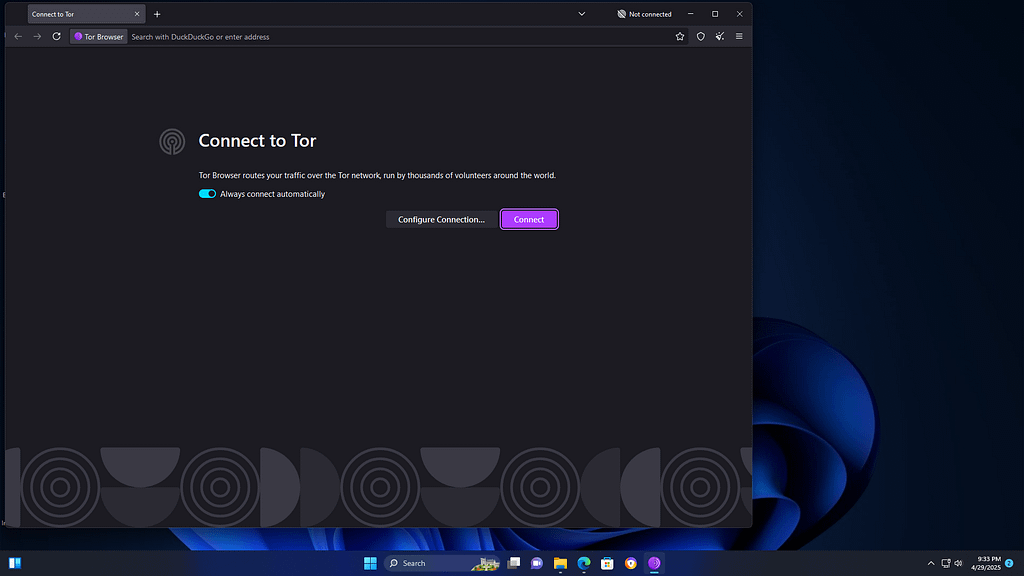Select the Connect to Tor tab
The height and width of the screenshot is (576, 1024).
coord(86,14)
